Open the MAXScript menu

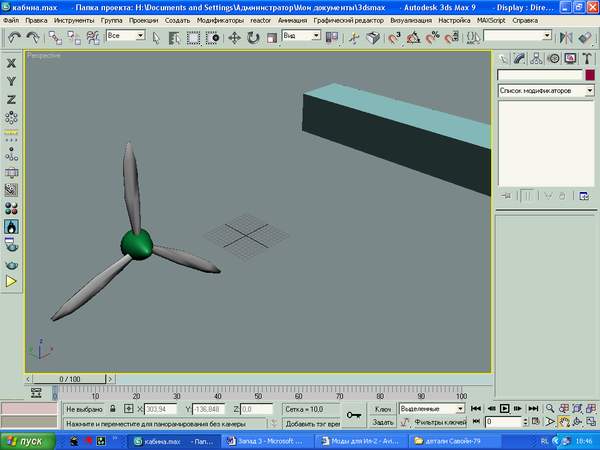491,20
